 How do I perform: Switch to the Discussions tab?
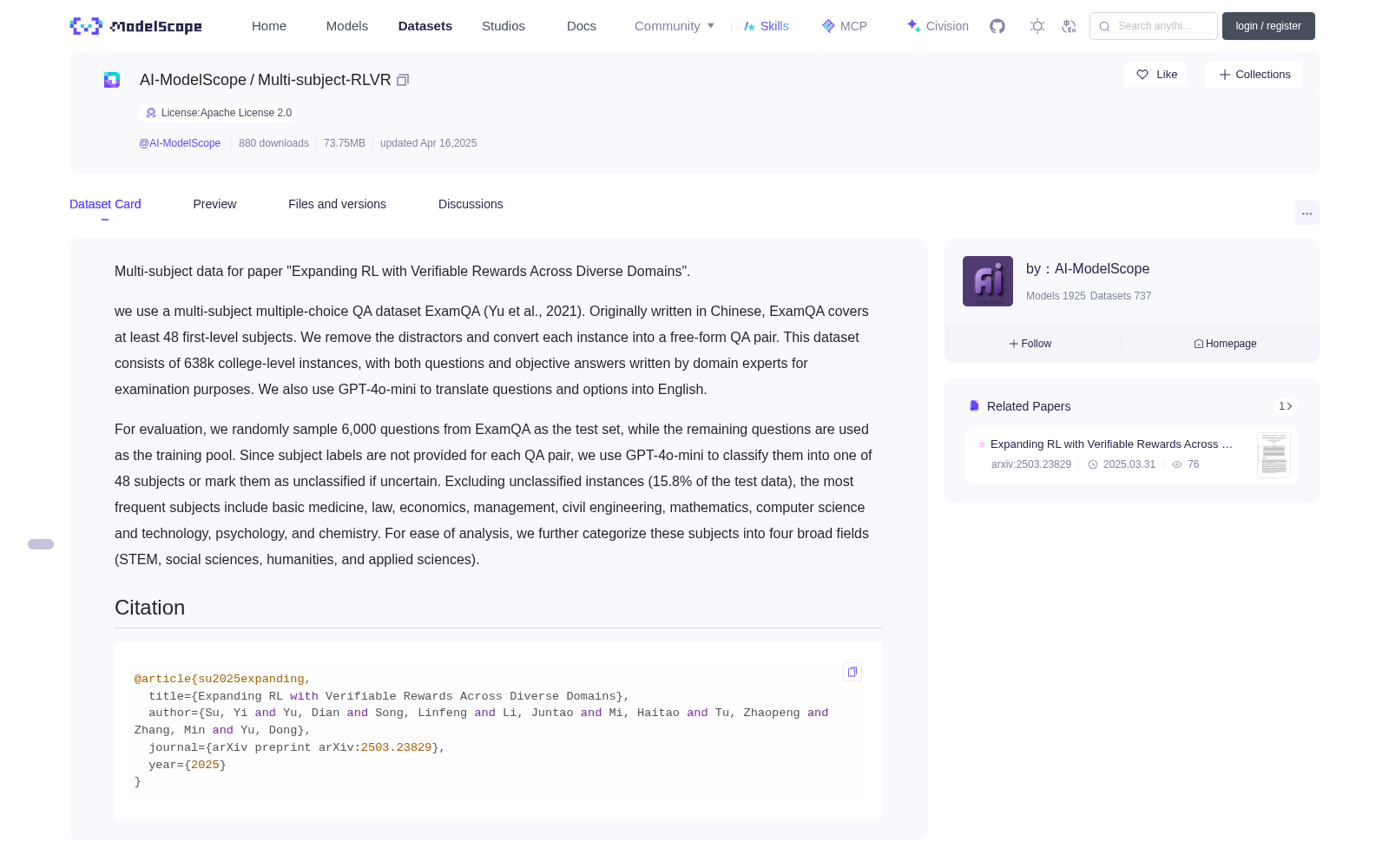click(x=471, y=204)
